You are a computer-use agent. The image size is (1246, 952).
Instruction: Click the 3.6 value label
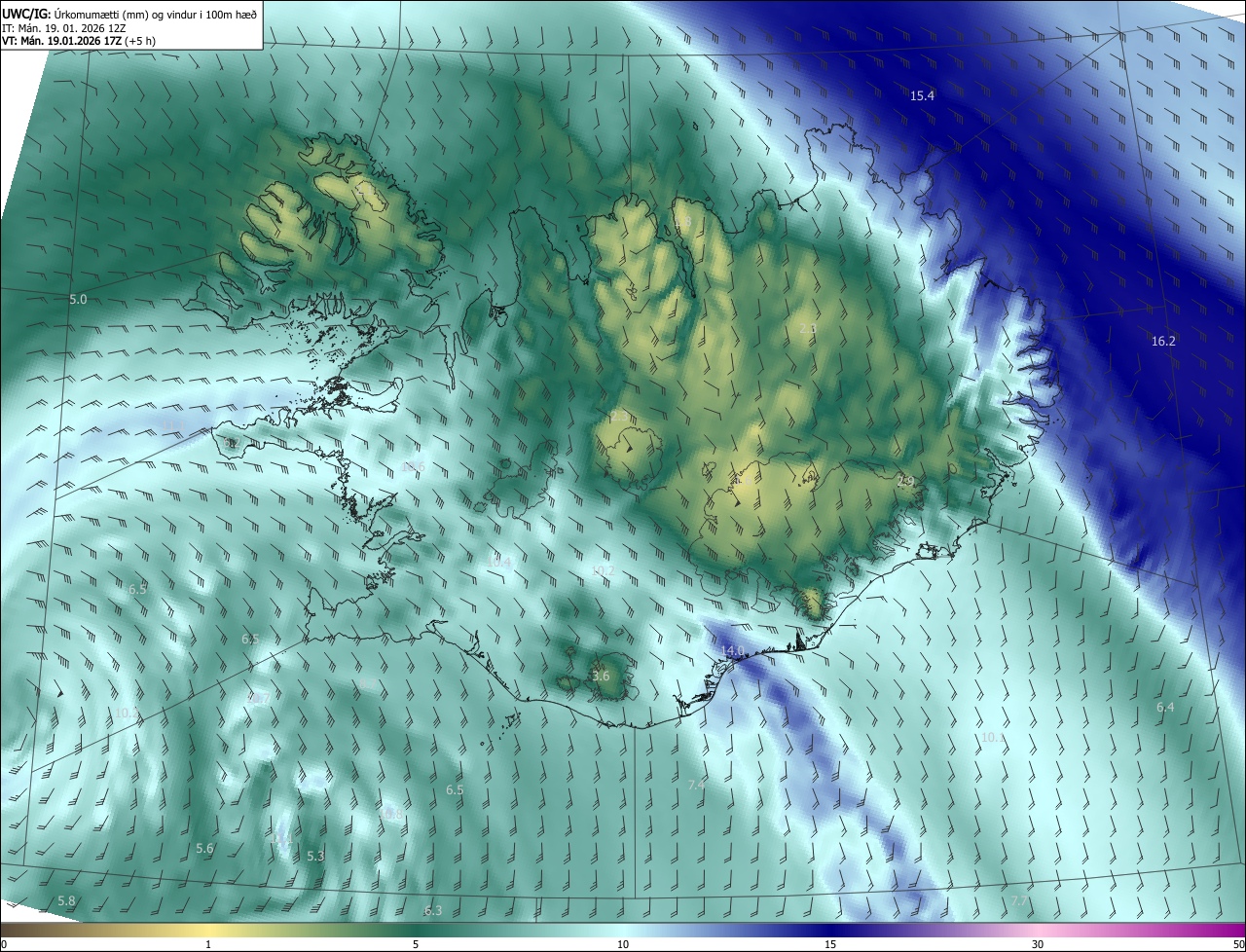601,676
